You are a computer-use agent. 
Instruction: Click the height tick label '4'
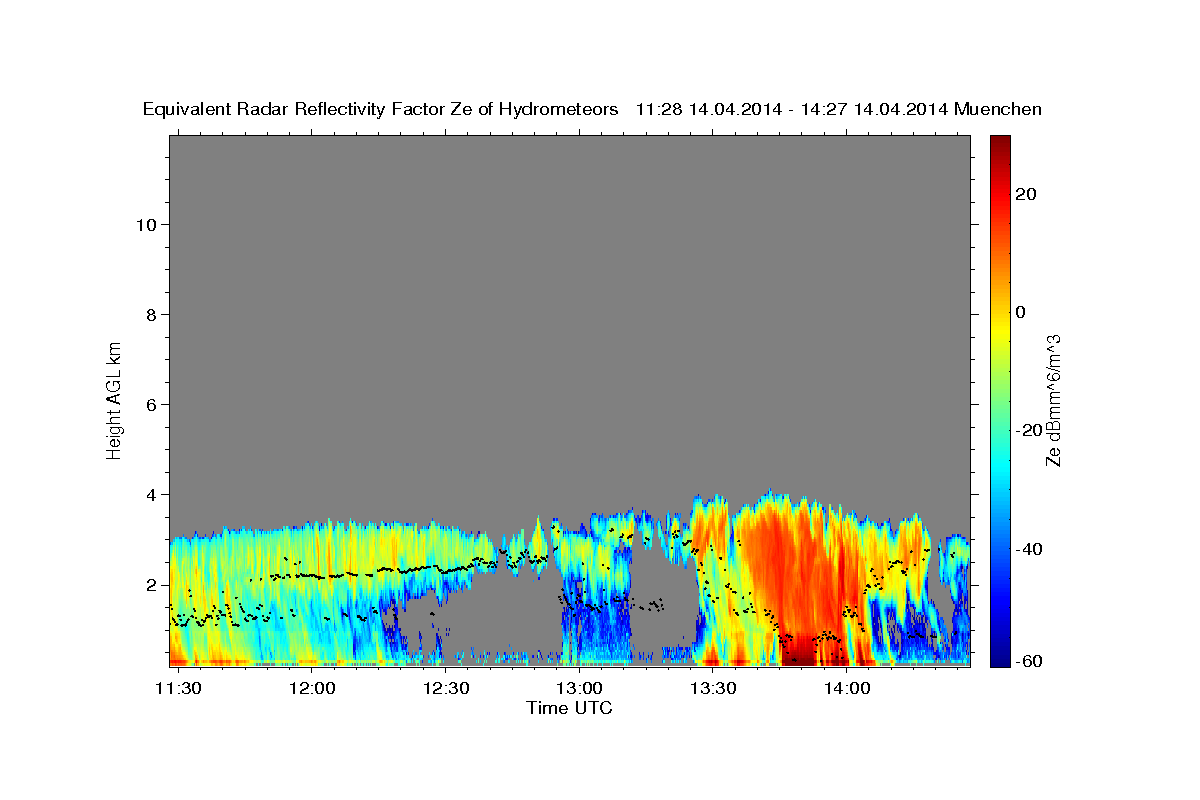pyautogui.click(x=152, y=494)
